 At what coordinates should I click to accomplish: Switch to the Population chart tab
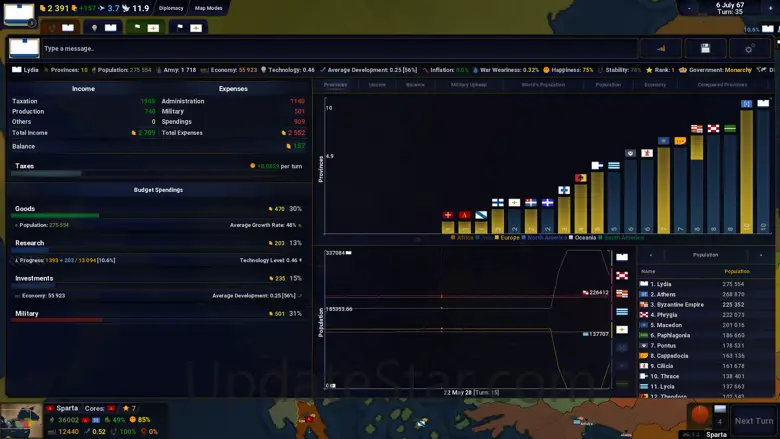click(608, 85)
